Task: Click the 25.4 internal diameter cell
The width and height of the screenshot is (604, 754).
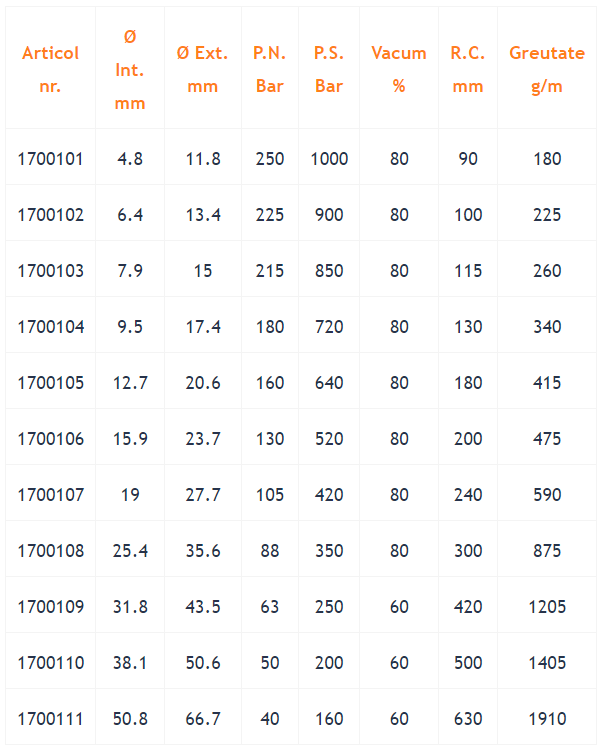Action: point(130,551)
